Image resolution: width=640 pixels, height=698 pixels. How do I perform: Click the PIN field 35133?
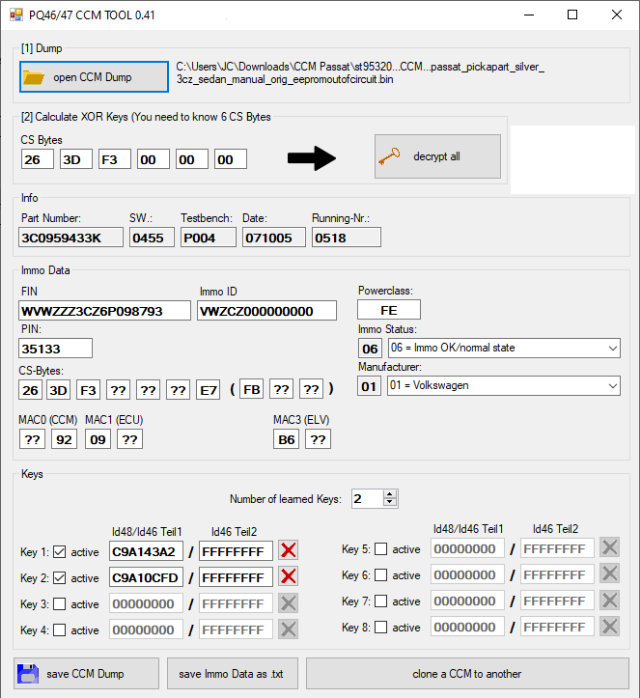pos(56,348)
